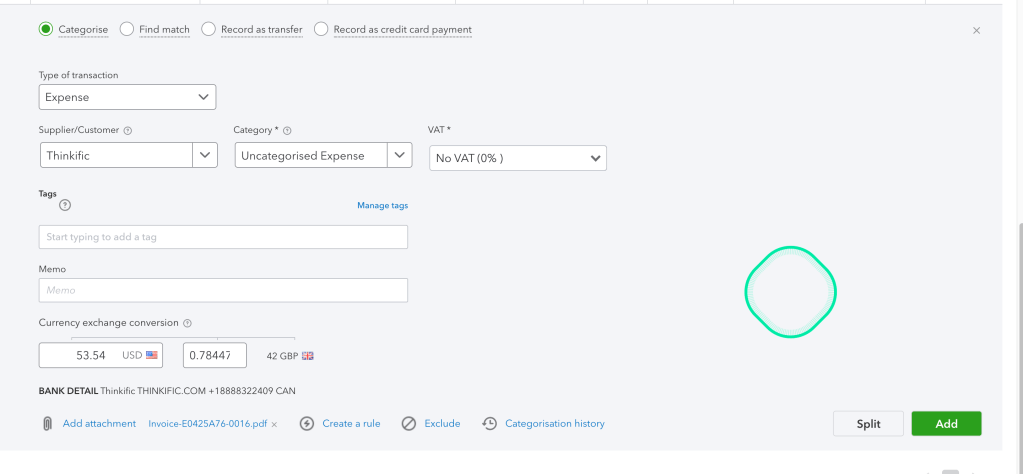Click the Thinkific supplier field
This screenshot has height=474, width=1023.
click(116, 155)
